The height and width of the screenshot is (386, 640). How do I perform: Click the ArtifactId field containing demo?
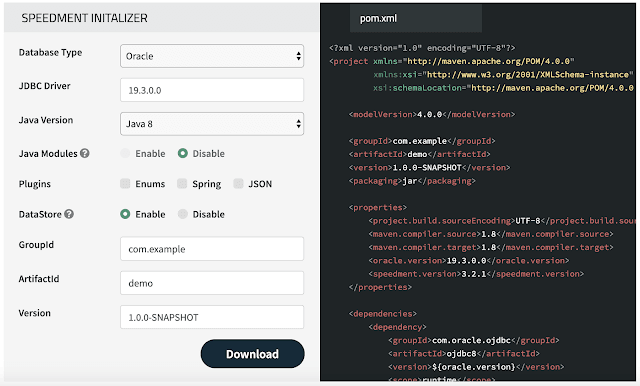tap(212, 283)
